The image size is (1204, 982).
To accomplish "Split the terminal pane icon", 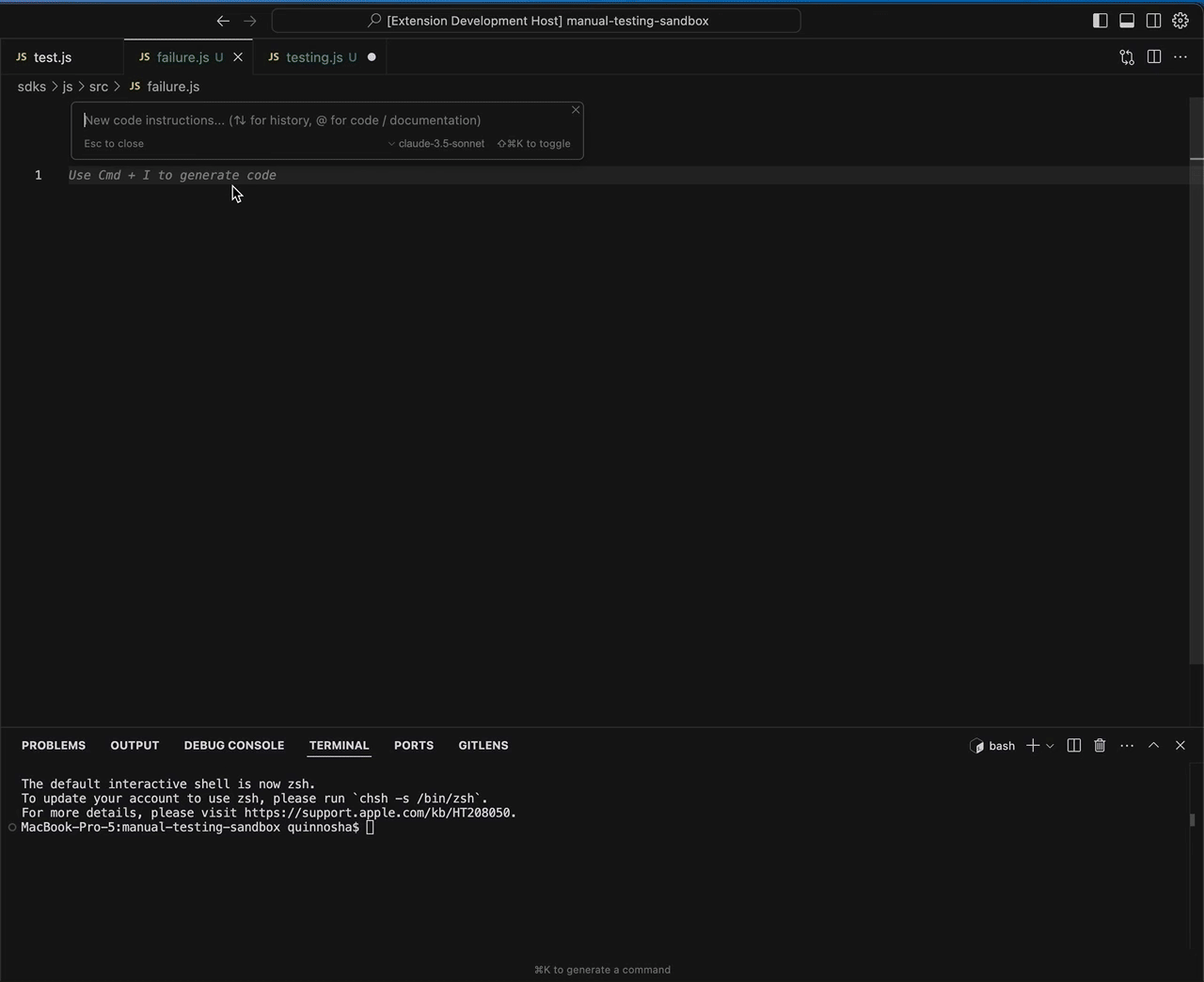I will tap(1073, 745).
